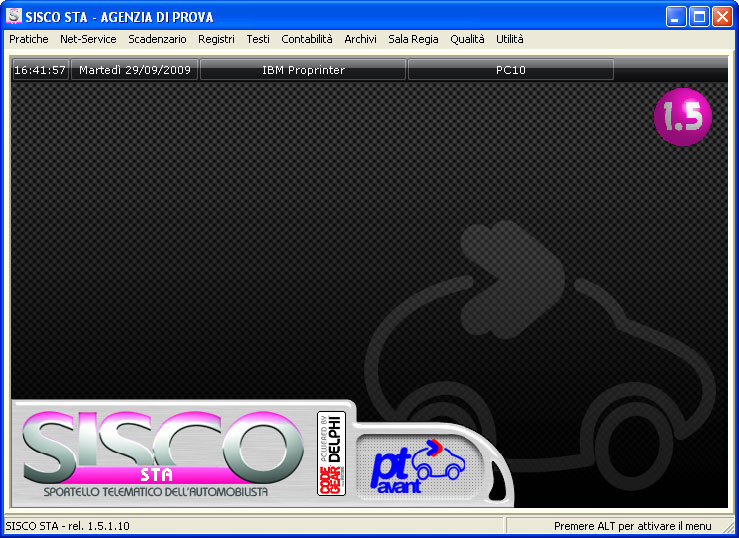This screenshot has width=739, height=538.
Task: Click the SISCO STA logo
Action: pos(163,448)
